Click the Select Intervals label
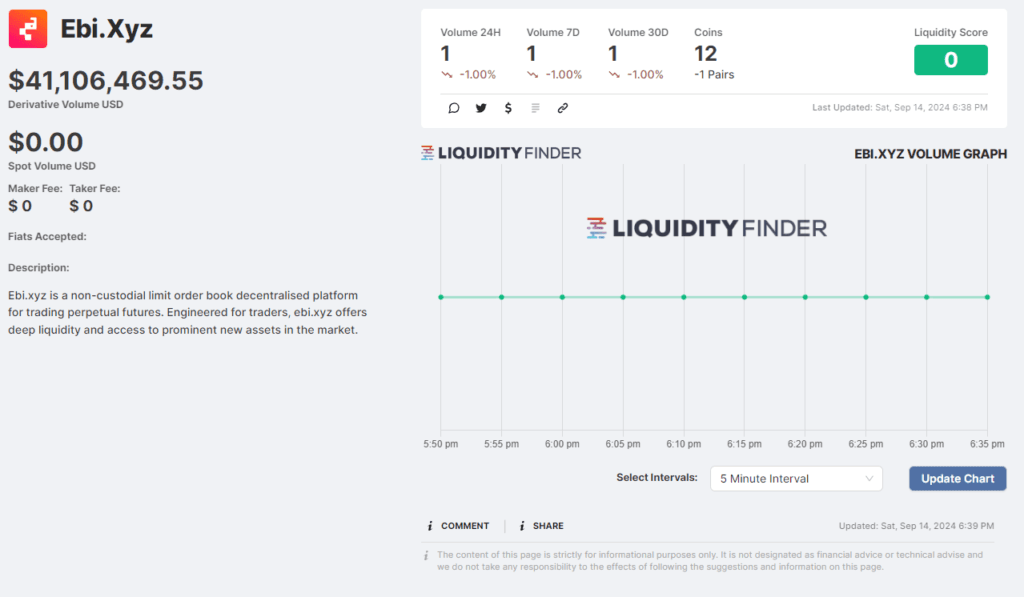The image size is (1024, 597). pos(657,477)
